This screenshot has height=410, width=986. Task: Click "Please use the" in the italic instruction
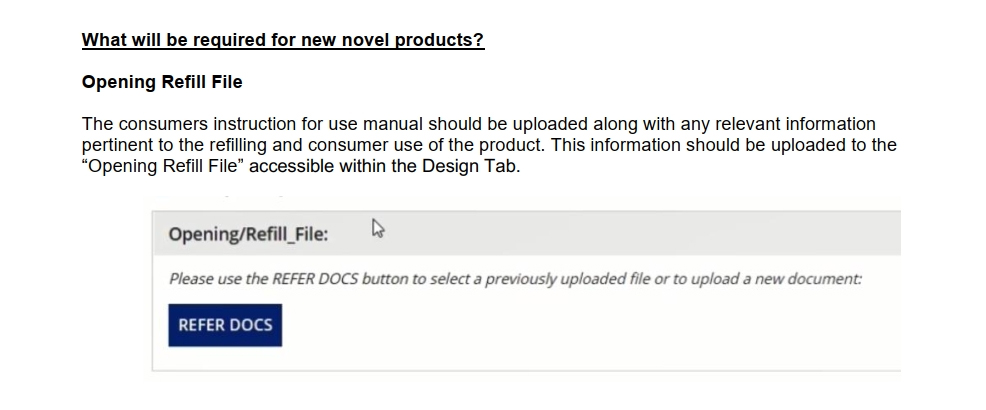click(x=218, y=279)
